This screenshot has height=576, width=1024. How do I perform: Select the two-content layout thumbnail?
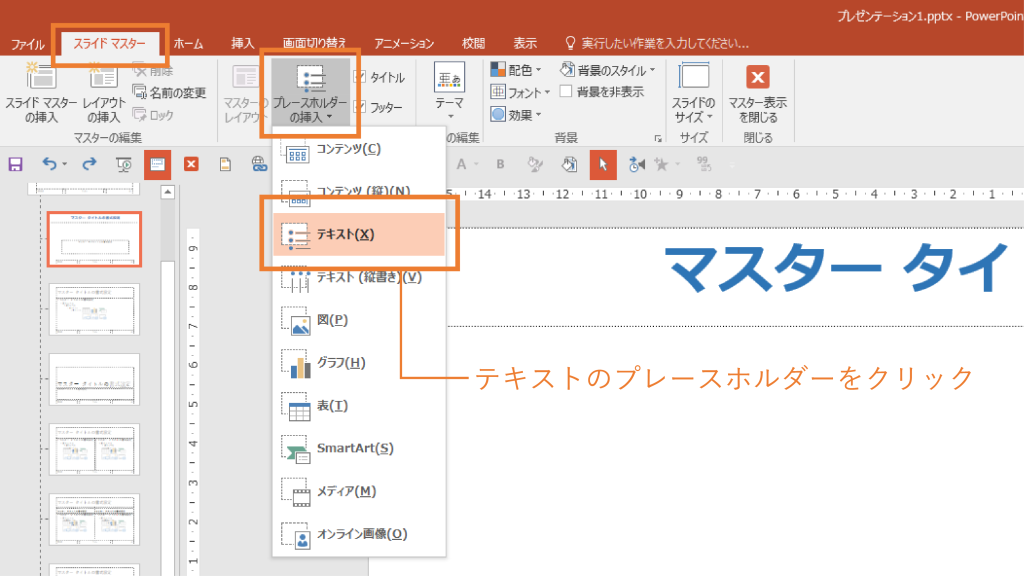95,449
